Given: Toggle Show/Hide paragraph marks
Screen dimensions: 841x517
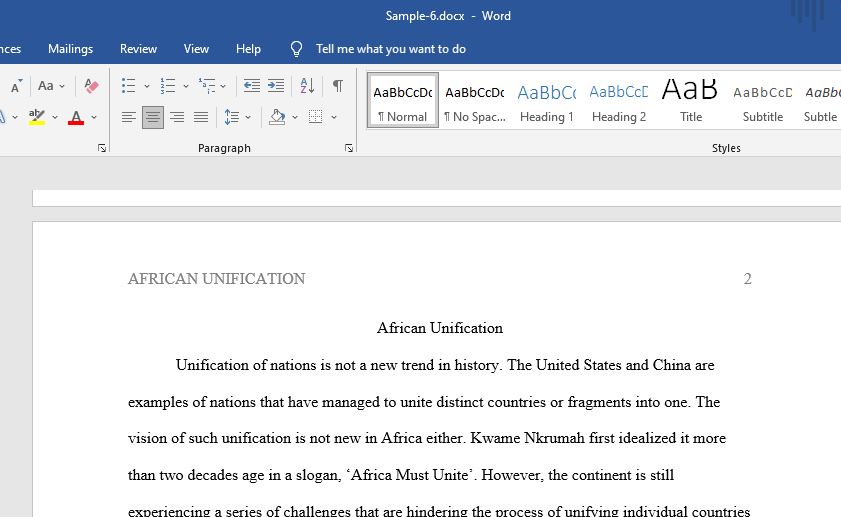Looking at the screenshot, I should (x=337, y=86).
